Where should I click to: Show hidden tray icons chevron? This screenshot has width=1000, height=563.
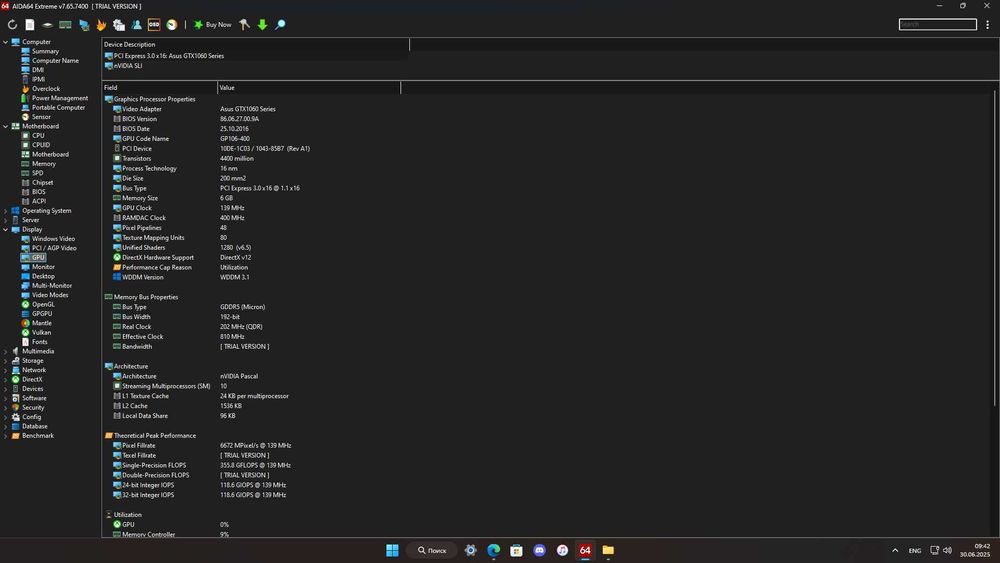tap(895, 550)
